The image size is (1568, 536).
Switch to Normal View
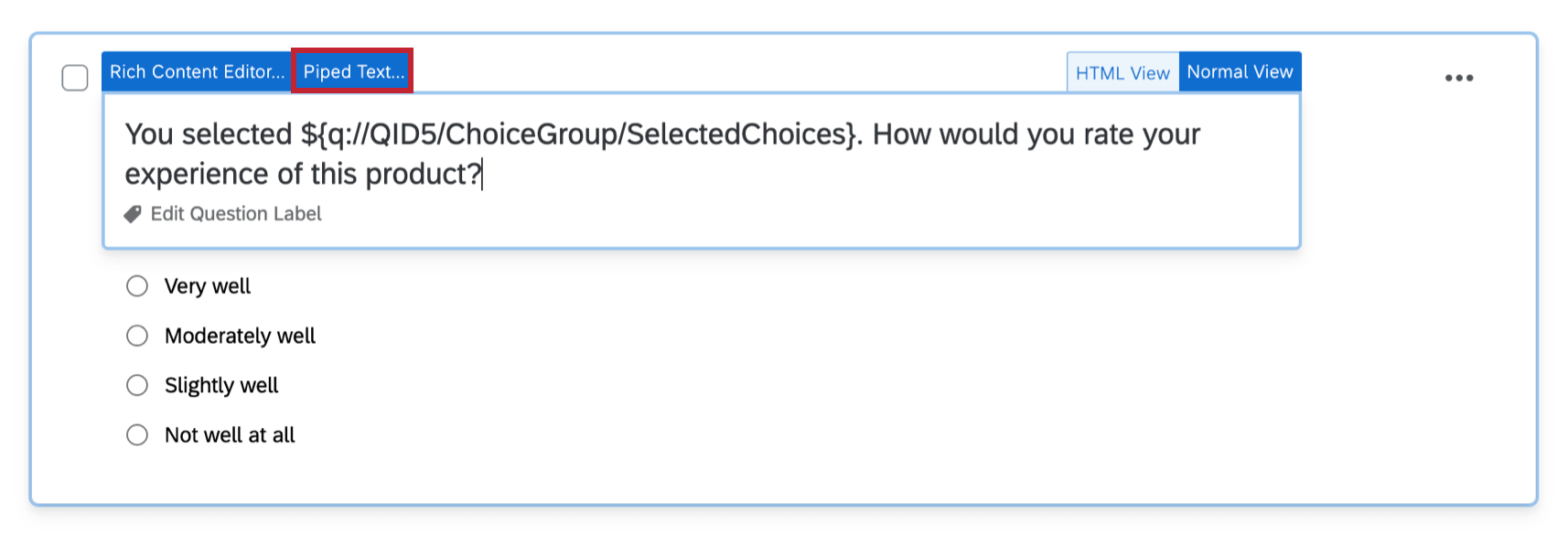tap(1240, 71)
